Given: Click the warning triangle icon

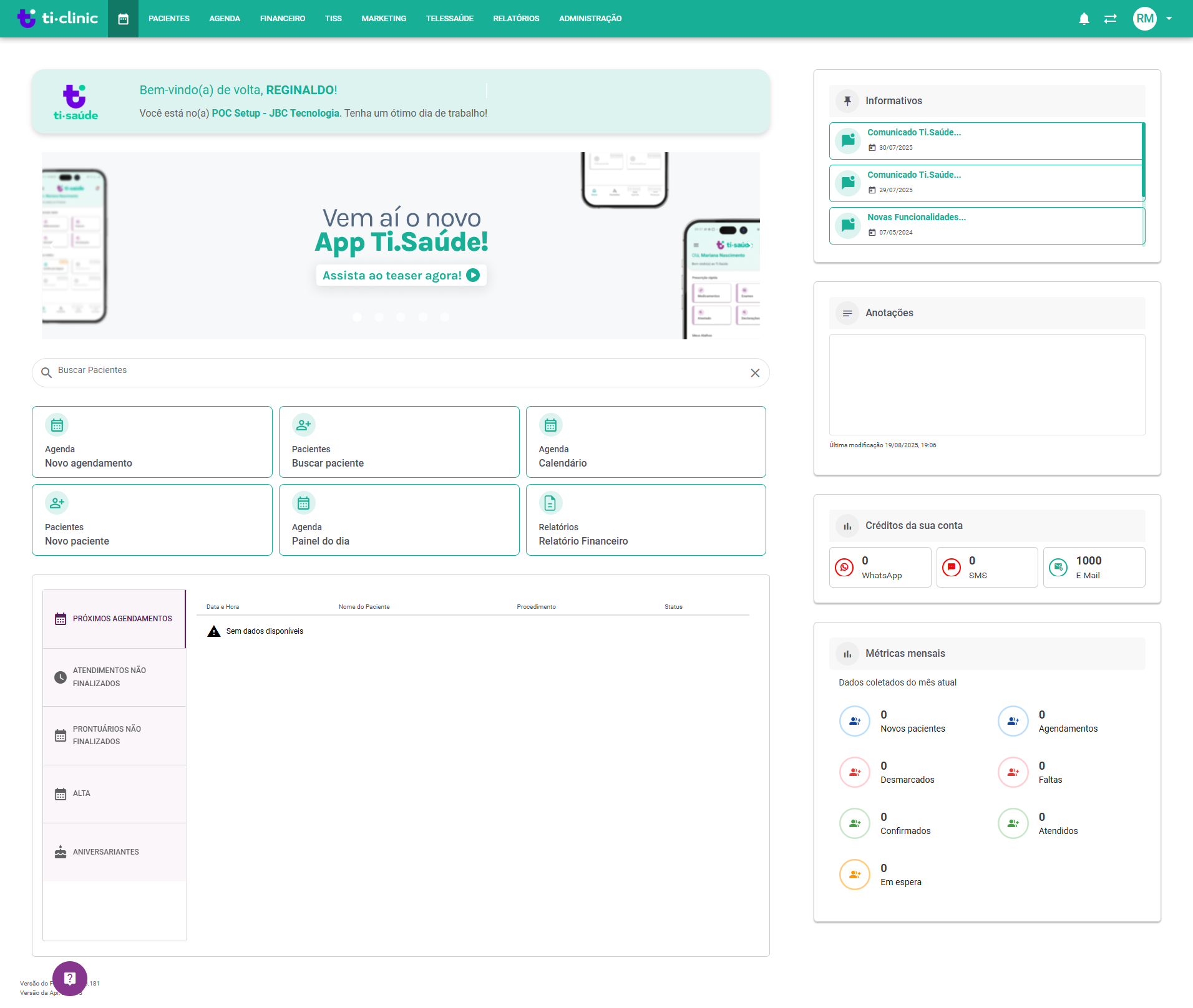Looking at the screenshot, I should point(214,631).
